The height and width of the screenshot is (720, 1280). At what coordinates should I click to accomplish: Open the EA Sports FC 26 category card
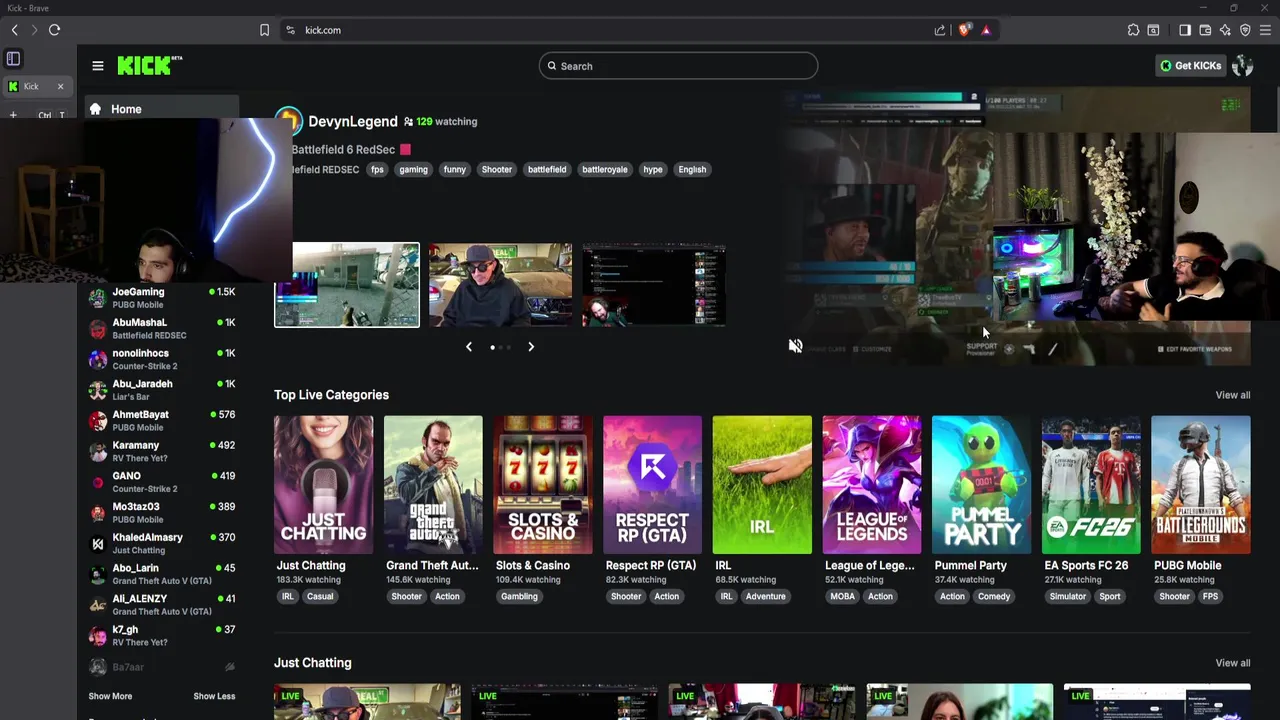click(1091, 485)
